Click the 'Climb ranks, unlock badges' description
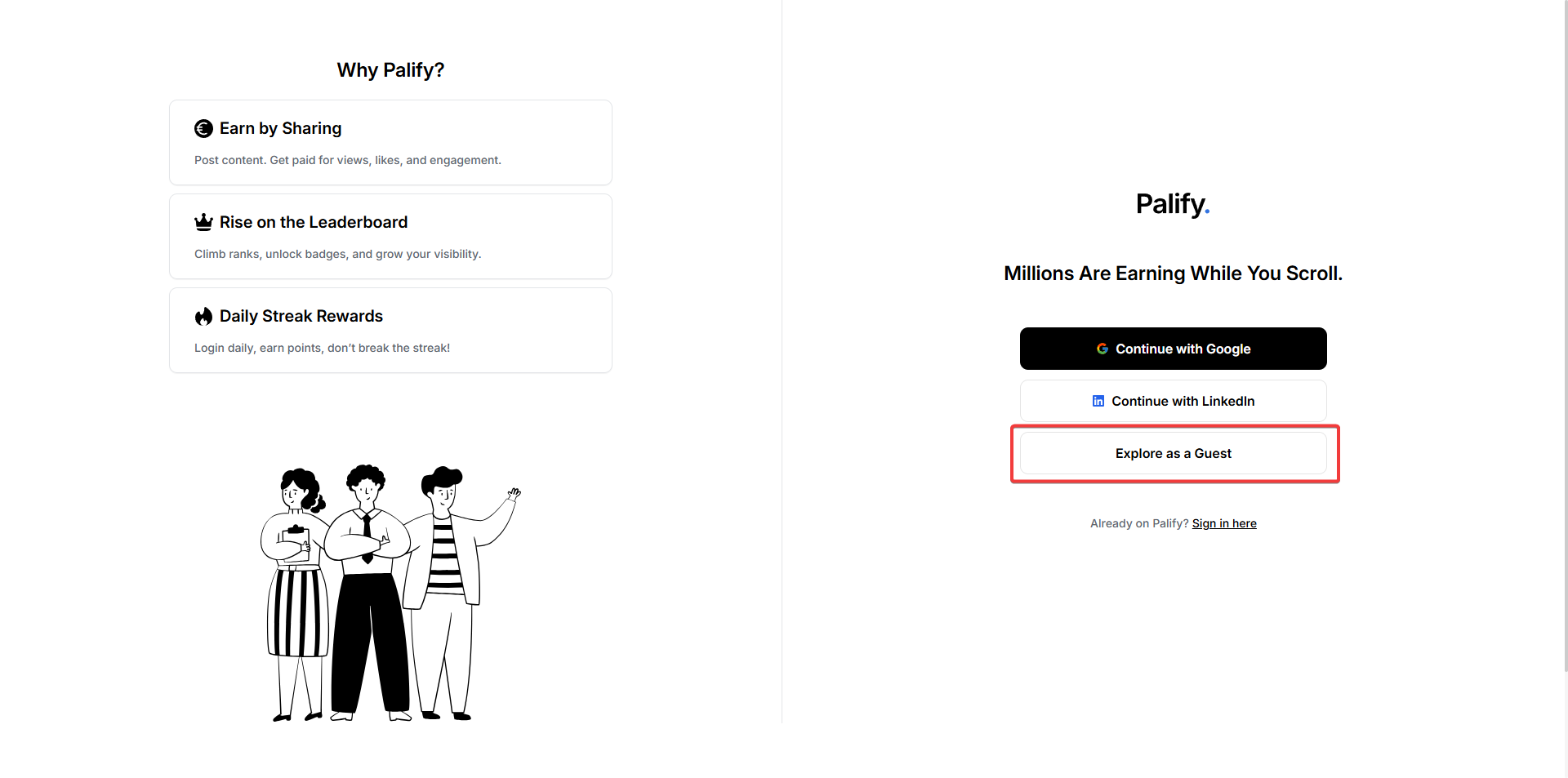 [x=337, y=254]
